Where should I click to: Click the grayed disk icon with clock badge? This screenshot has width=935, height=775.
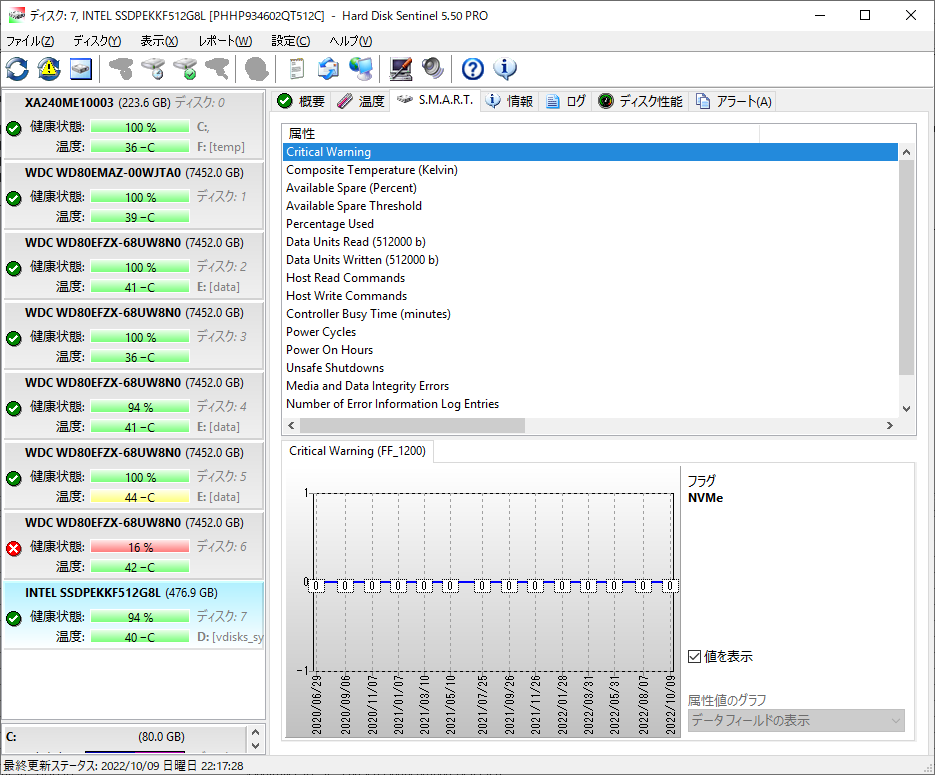pos(153,69)
